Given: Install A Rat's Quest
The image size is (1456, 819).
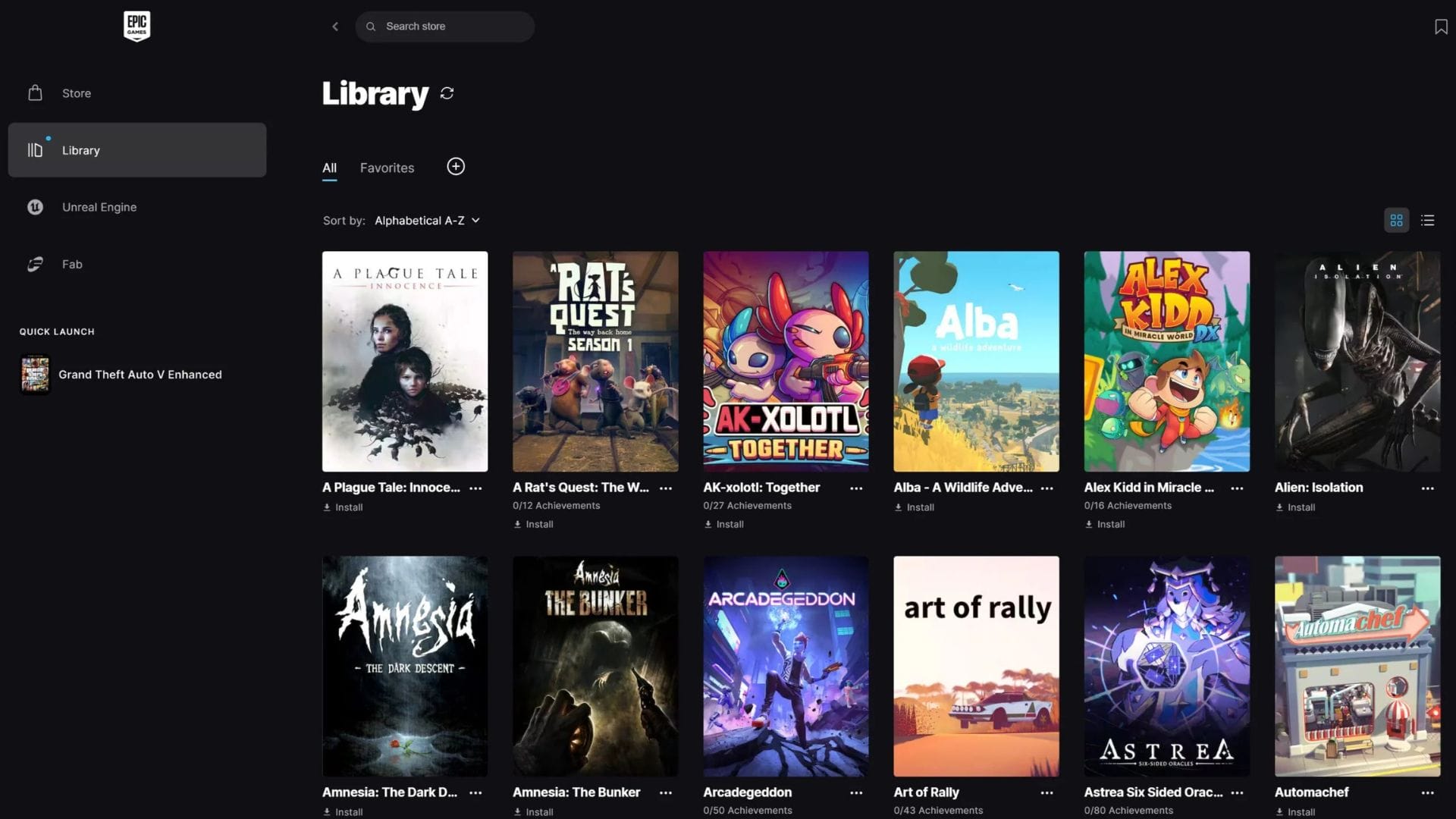Looking at the screenshot, I should coord(533,524).
